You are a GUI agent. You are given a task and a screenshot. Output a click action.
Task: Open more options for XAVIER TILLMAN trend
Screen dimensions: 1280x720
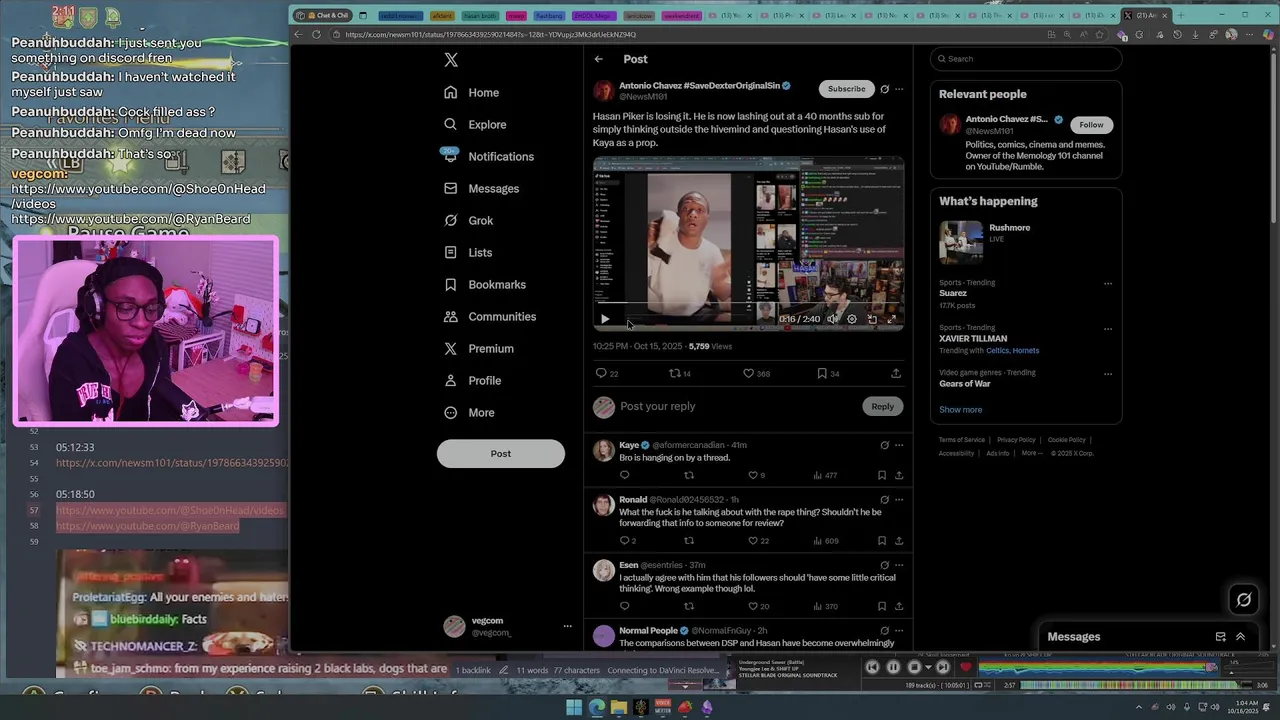click(1107, 328)
